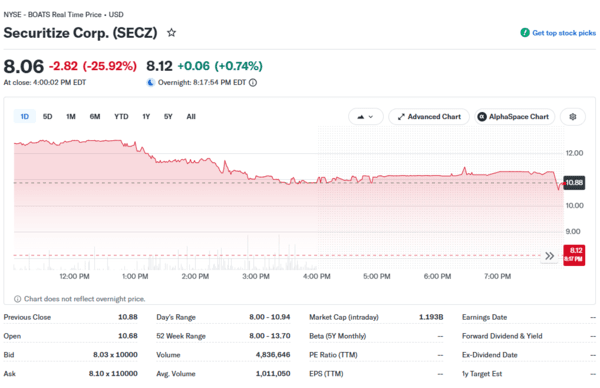Click the Earnings Date label
600x388 pixels.
484,317
